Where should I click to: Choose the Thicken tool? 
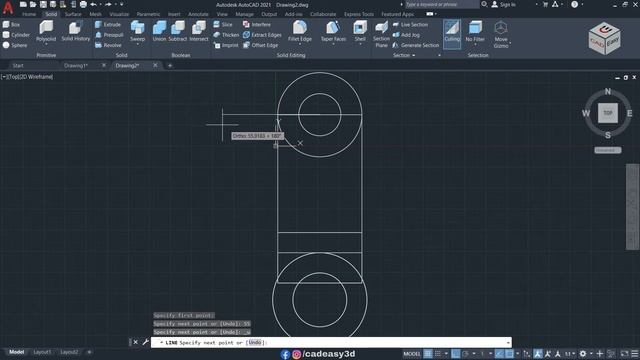226,35
